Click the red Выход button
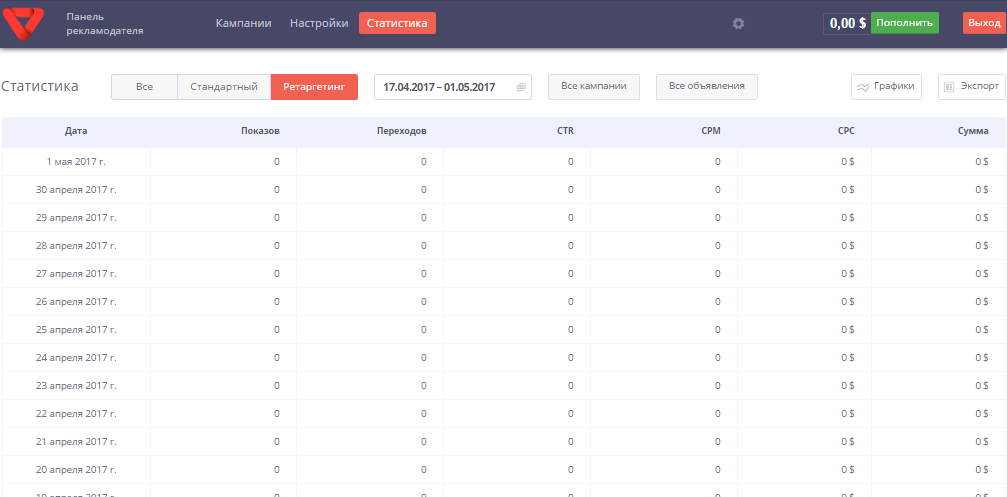The image size is (1007, 497). coord(984,23)
